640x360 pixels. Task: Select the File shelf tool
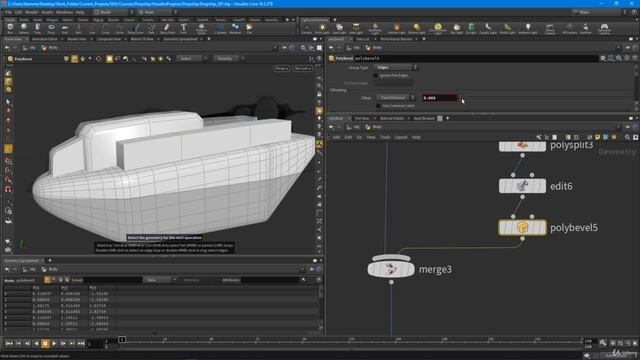pos(249,28)
